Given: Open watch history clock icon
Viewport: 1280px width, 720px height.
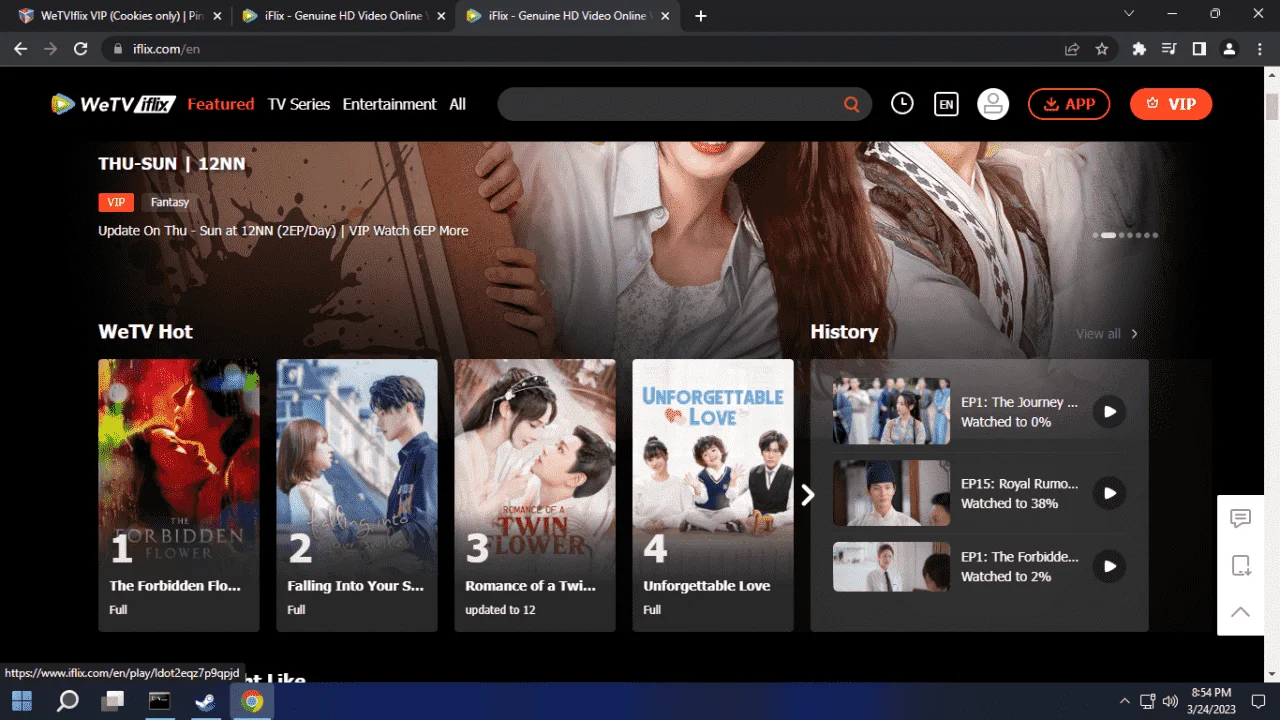Looking at the screenshot, I should coord(902,103).
